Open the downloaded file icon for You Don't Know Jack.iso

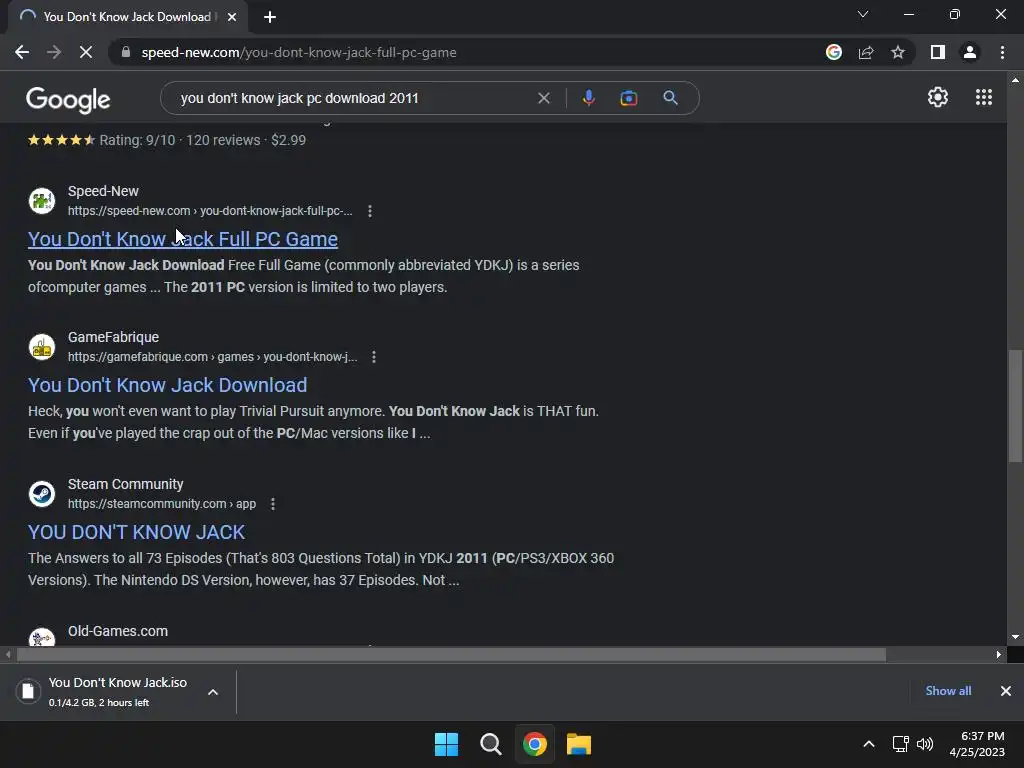click(27, 691)
